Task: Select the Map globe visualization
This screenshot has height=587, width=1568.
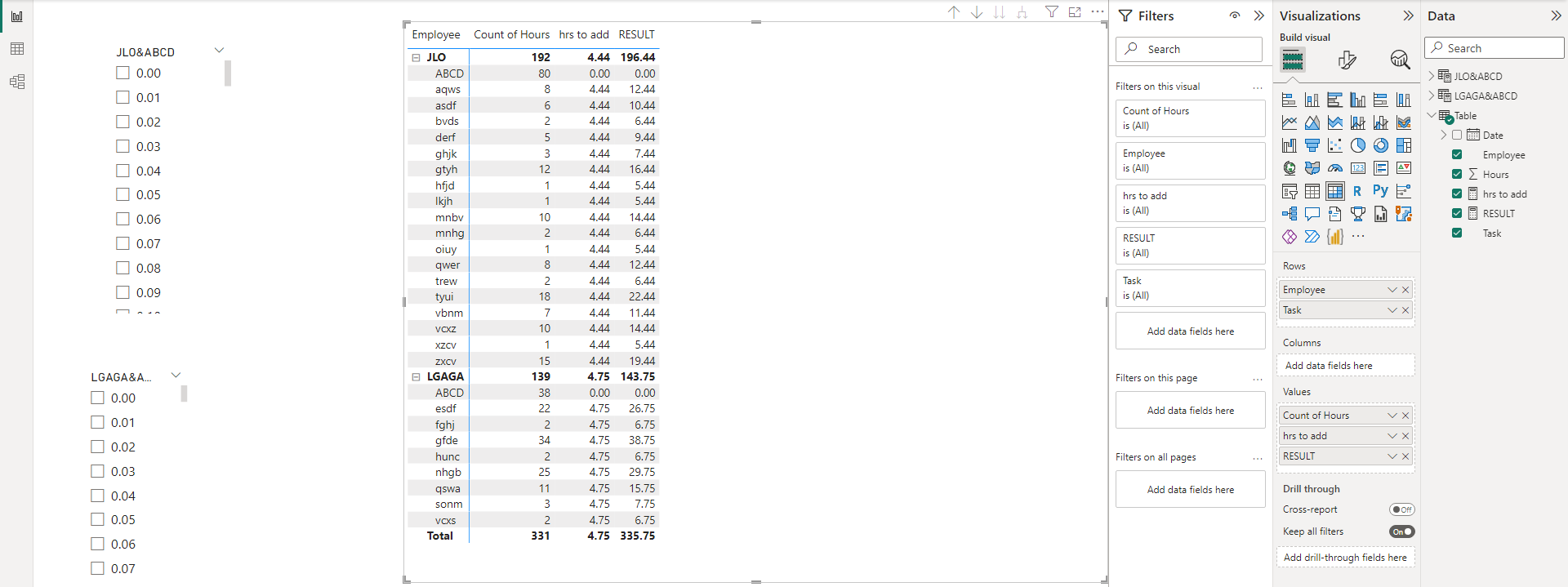Action: (1290, 168)
